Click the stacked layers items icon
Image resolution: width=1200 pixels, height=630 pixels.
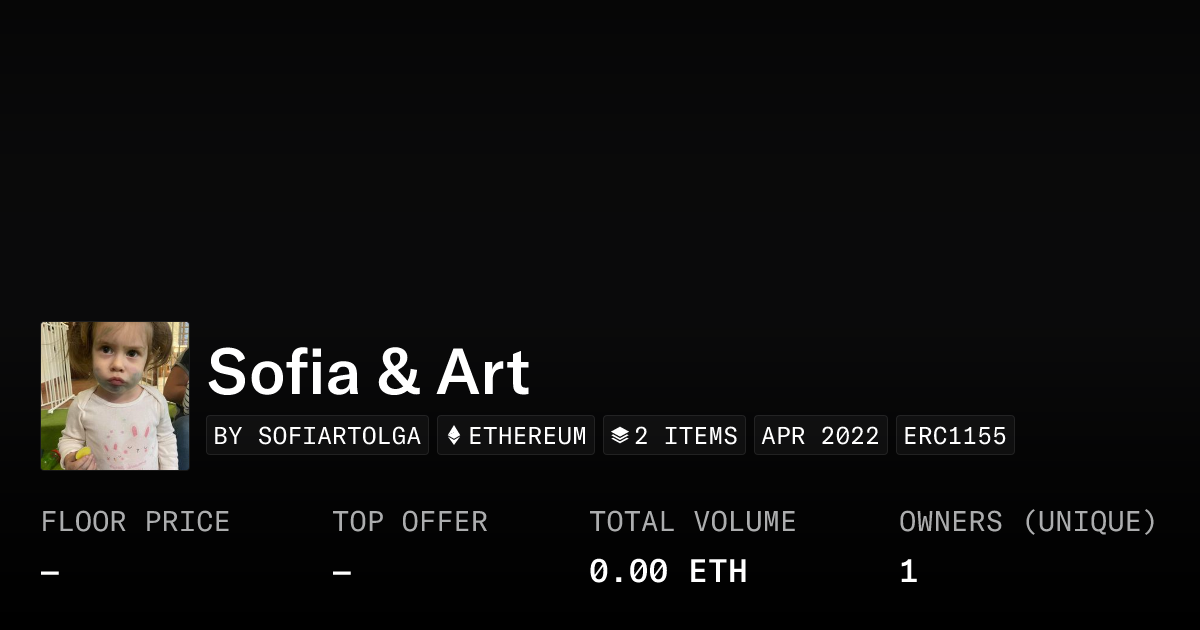(620, 436)
